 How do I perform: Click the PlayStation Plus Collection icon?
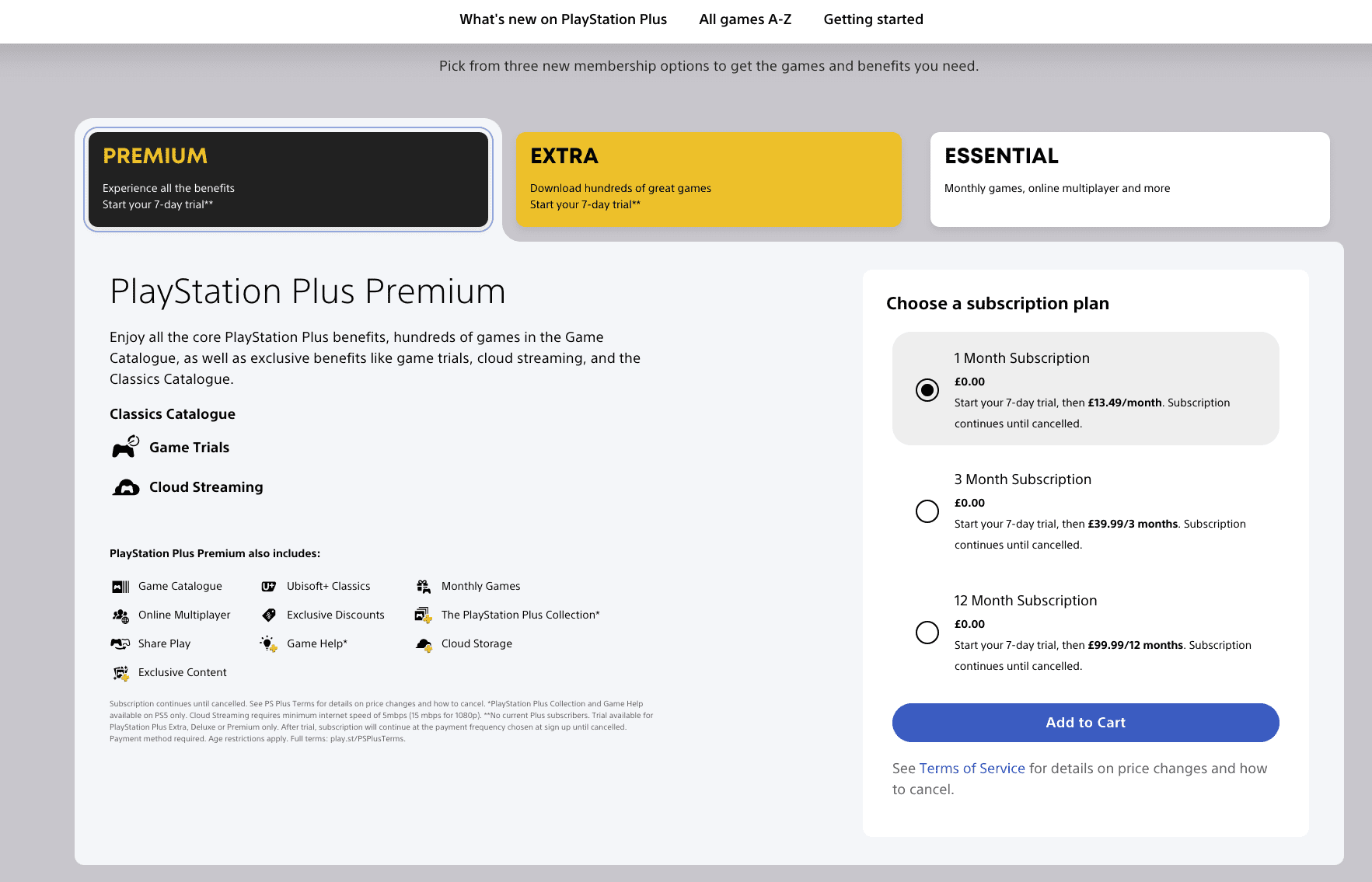(422, 615)
